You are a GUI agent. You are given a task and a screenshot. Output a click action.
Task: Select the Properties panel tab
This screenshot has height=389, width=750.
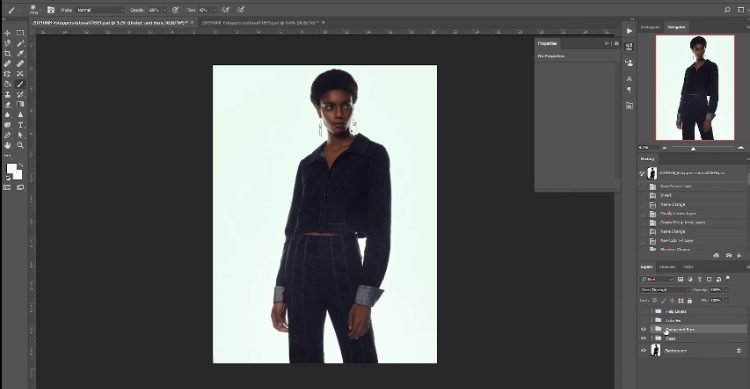pos(547,44)
